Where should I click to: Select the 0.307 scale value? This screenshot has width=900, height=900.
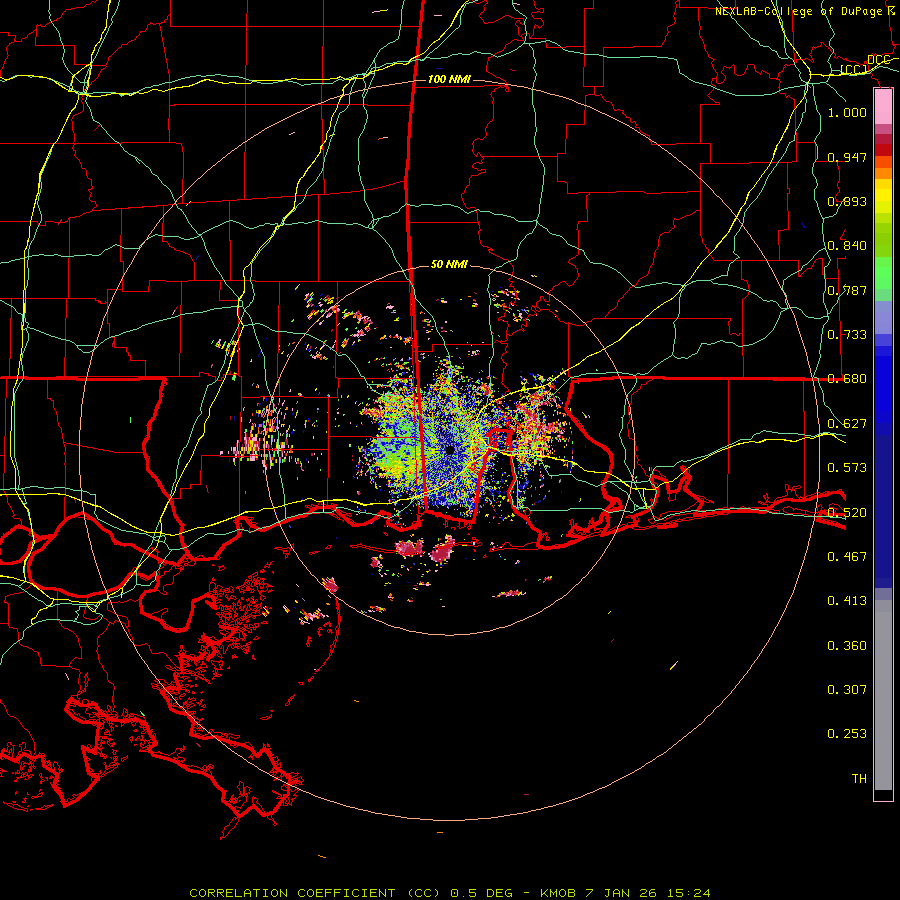click(x=847, y=690)
